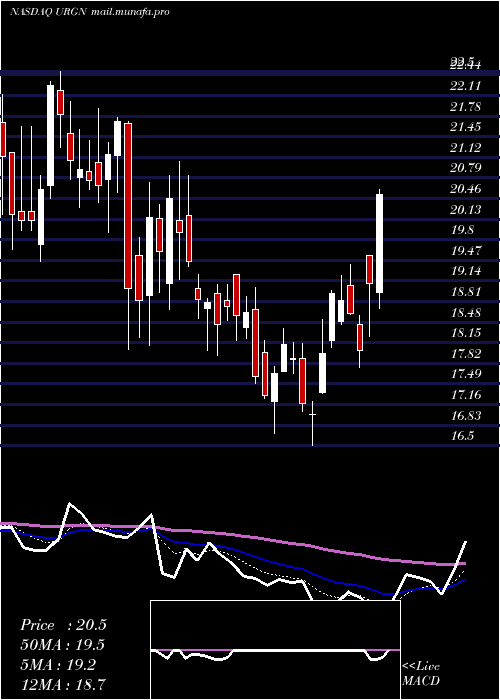Click the 19.47 price axis label
The image size is (500, 700).
coord(466,250)
